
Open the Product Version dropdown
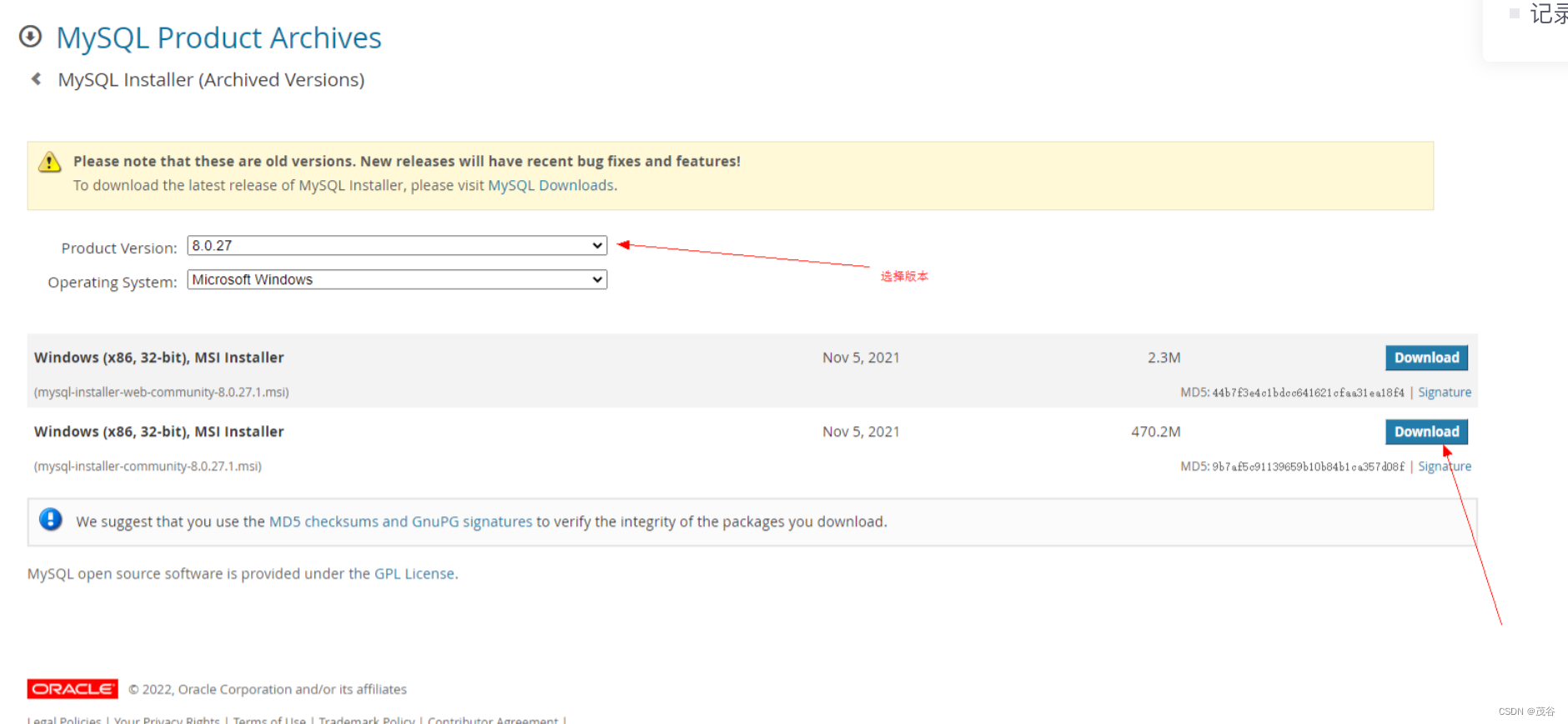pos(397,246)
